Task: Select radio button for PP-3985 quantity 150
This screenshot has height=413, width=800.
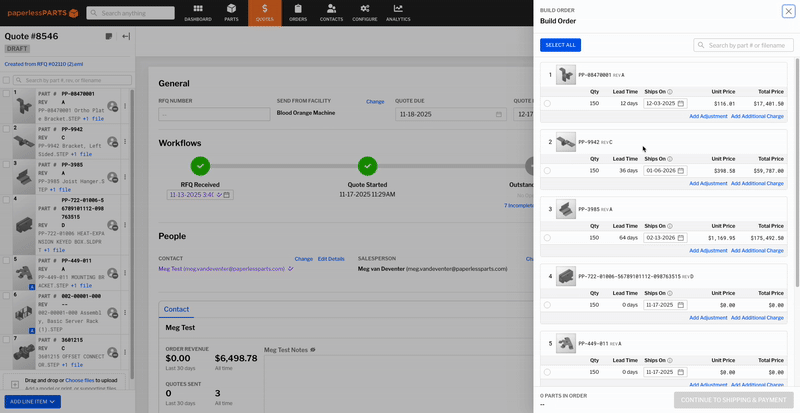Action: point(547,238)
